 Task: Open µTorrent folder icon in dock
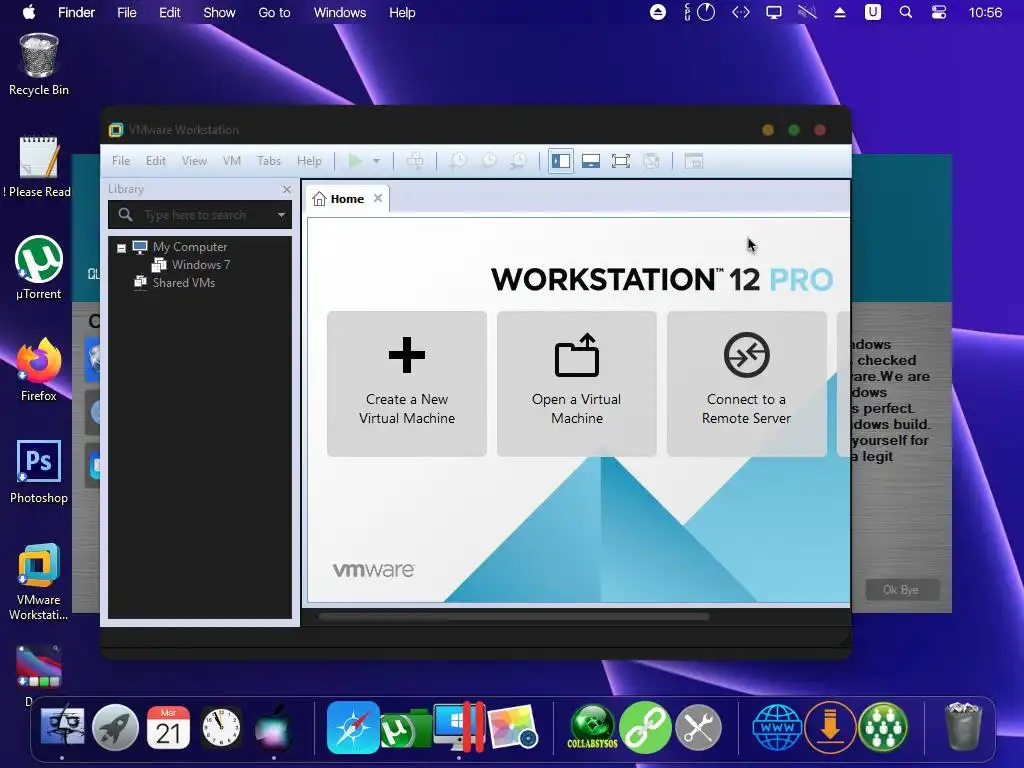pyautogui.click(x=406, y=729)
